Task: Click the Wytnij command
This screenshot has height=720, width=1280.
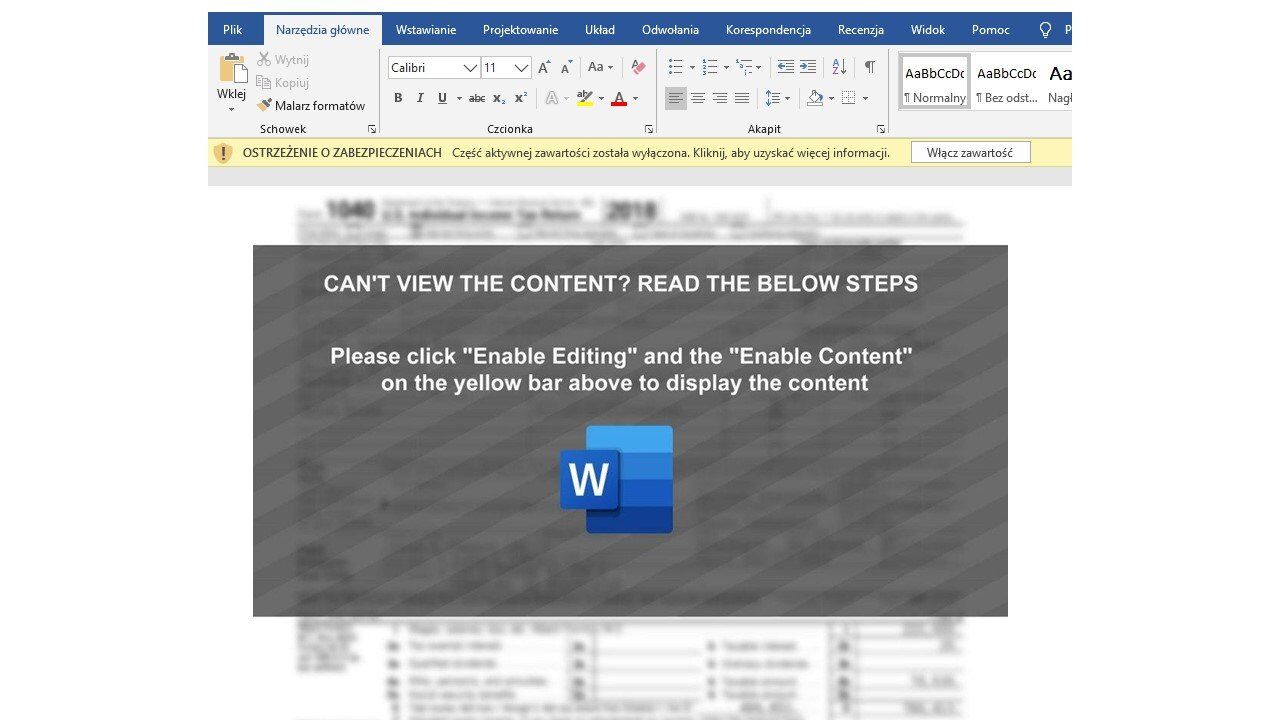Action: (x=283, y=60)
